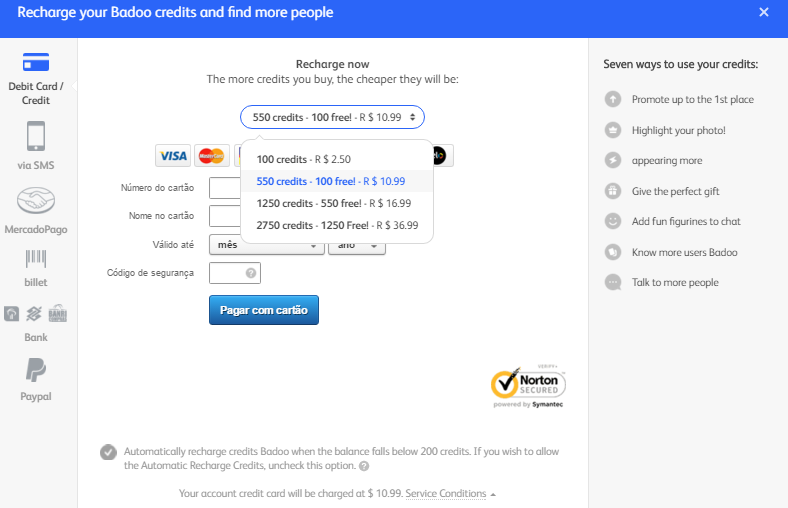
Task: Open the credits package dropdown
Action: coord(332,117)
